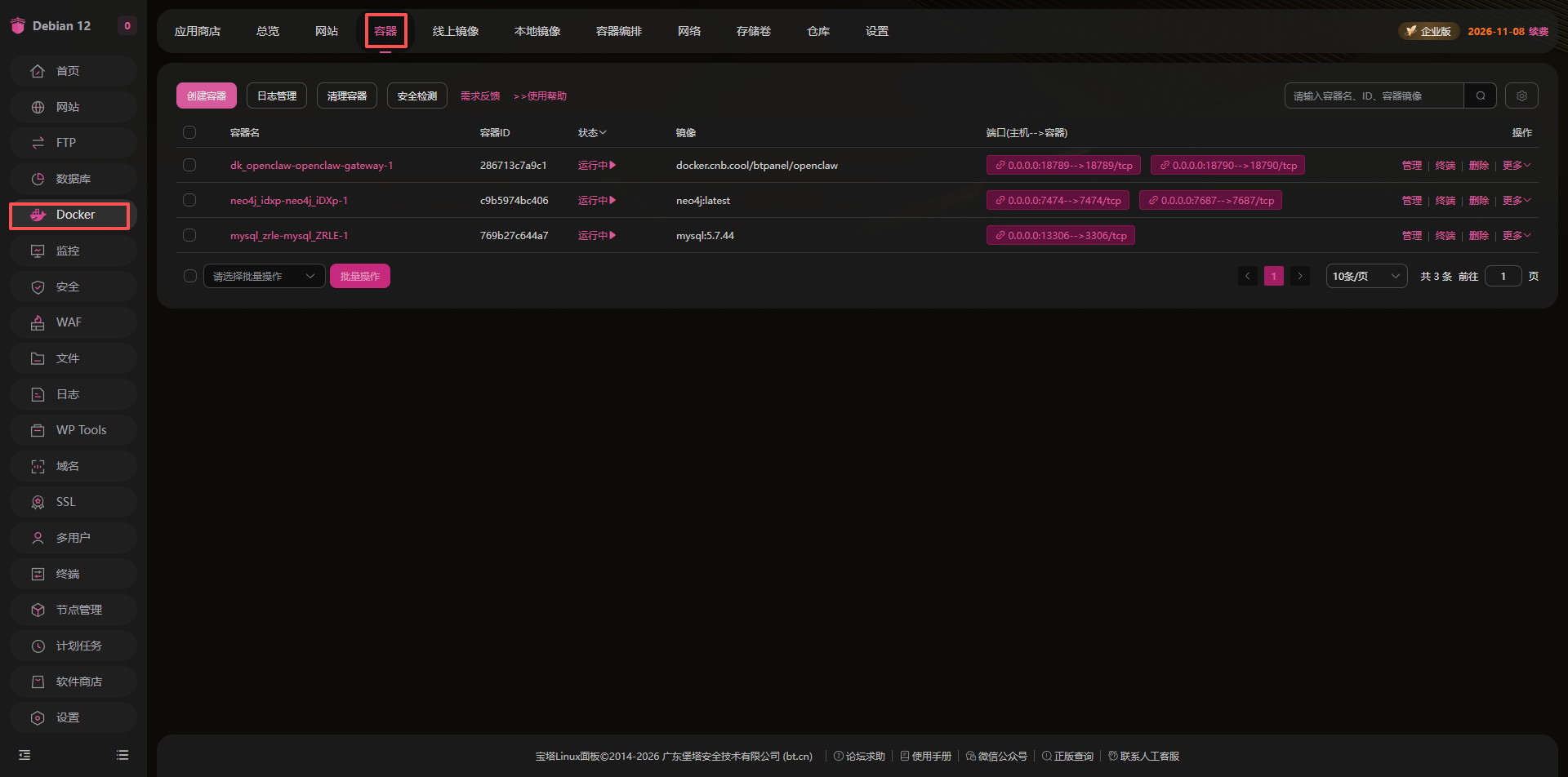Image resolution: width=1568 pixels, height=777 pixels.
Task: Open the 容器编排 tab
Action: click(619, 31)
